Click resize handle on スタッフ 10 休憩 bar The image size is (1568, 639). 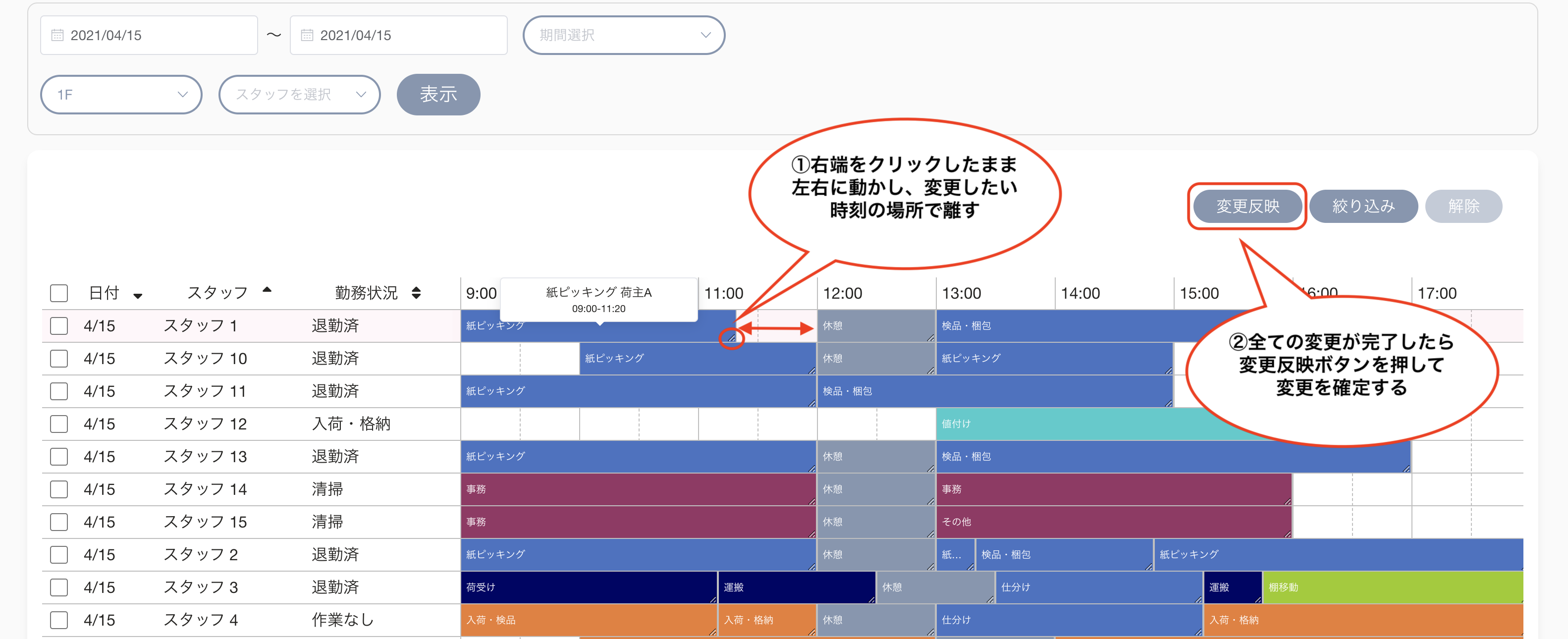931,370
